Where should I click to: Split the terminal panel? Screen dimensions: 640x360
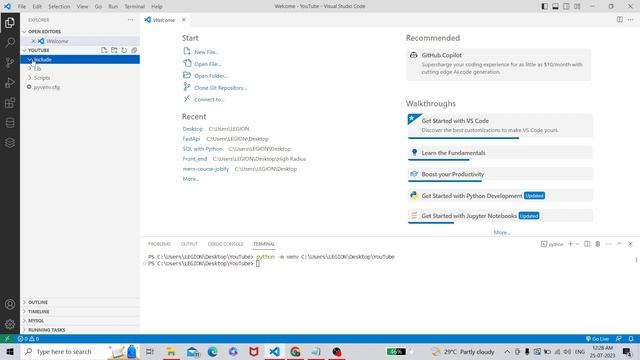(x=587, y=244)
